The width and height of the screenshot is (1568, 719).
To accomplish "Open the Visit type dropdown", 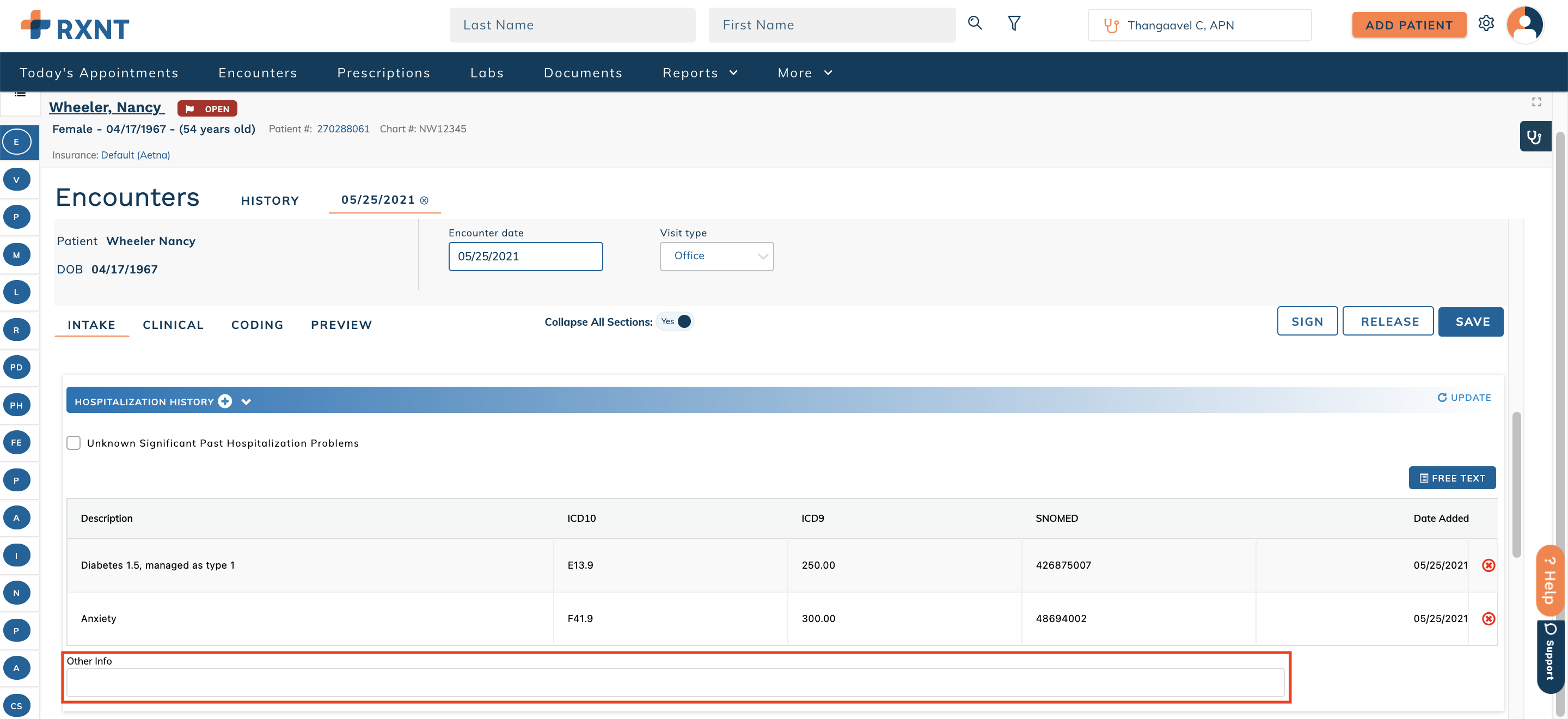I will pos(716,257).
